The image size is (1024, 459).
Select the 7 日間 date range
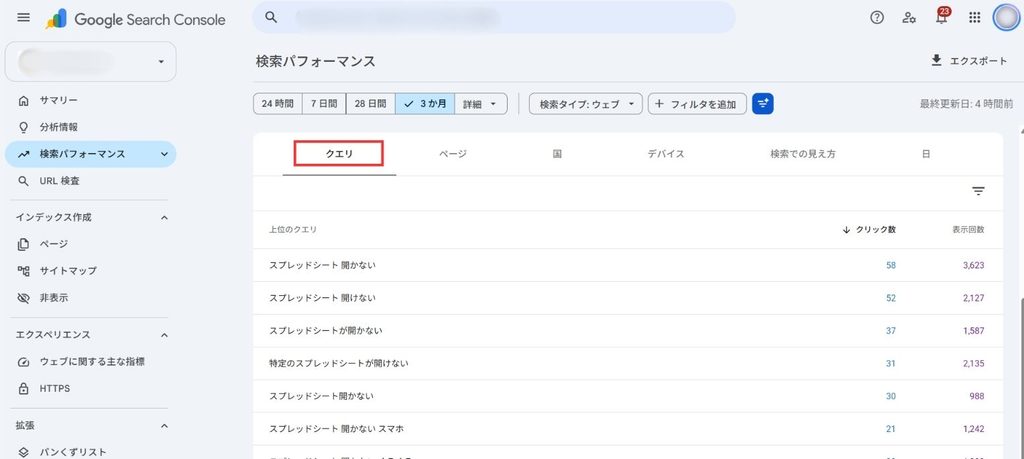[324, 103]
